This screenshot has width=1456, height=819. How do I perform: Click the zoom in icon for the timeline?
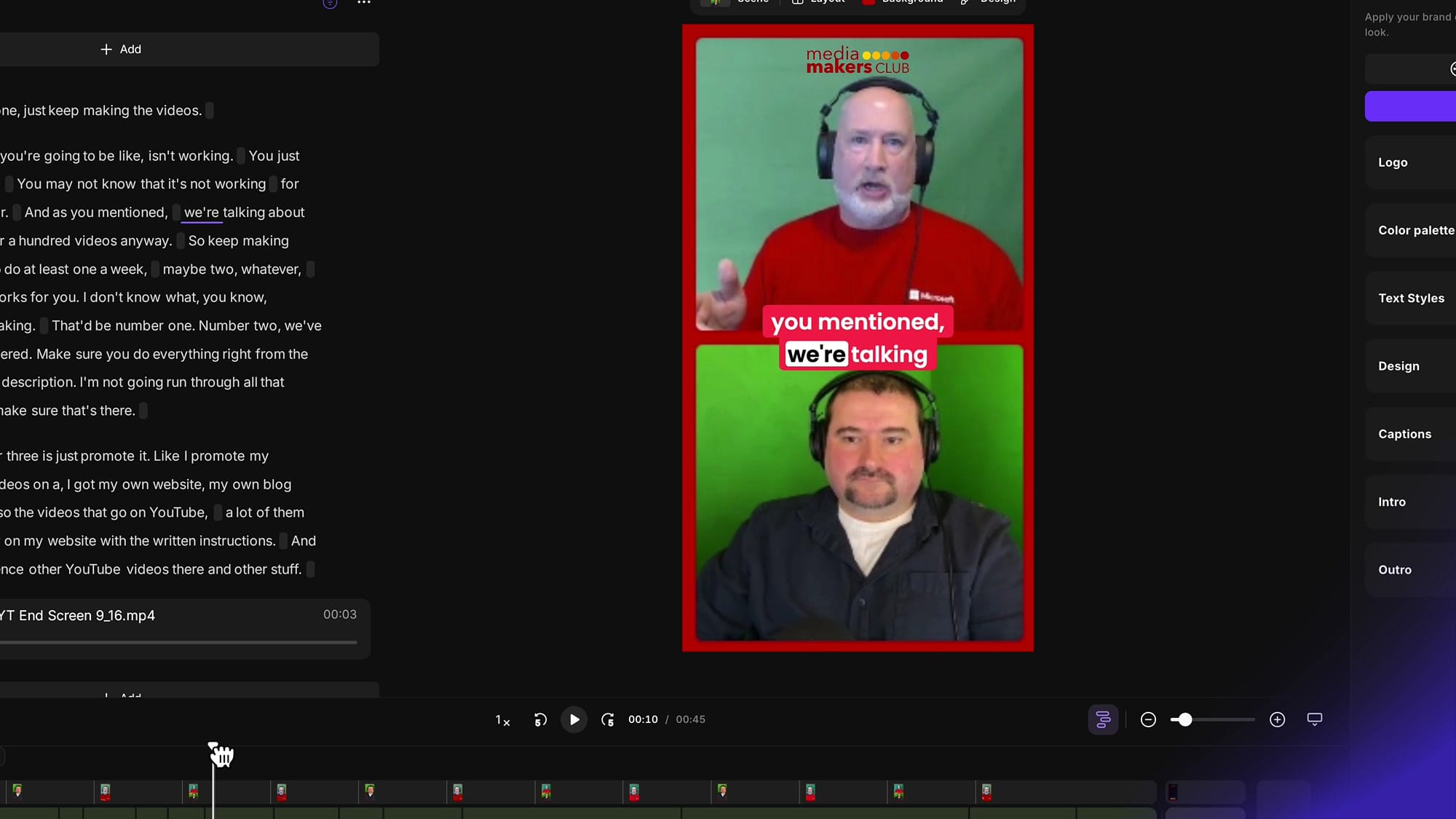(1278, 719)
